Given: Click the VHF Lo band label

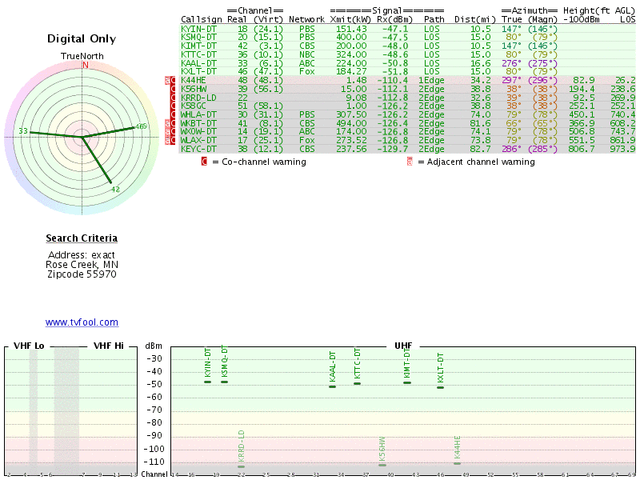Looking at the screenshot, I should pos(29,346).
